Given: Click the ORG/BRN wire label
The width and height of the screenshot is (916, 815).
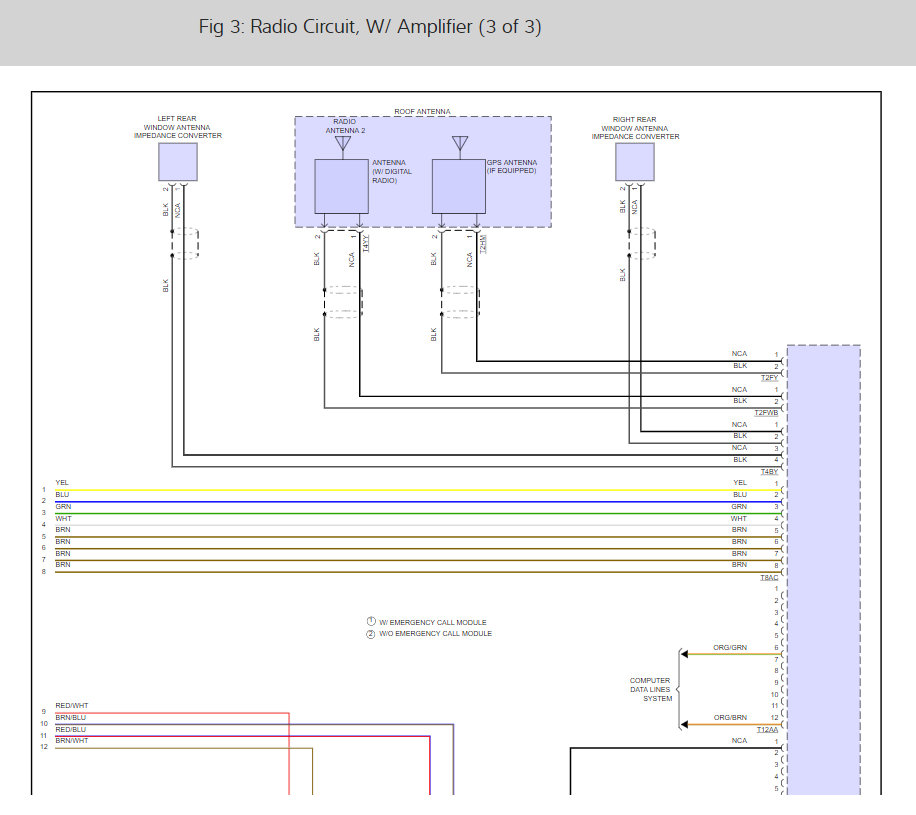Looking at the screenshot, I should (x=730, y=717).
